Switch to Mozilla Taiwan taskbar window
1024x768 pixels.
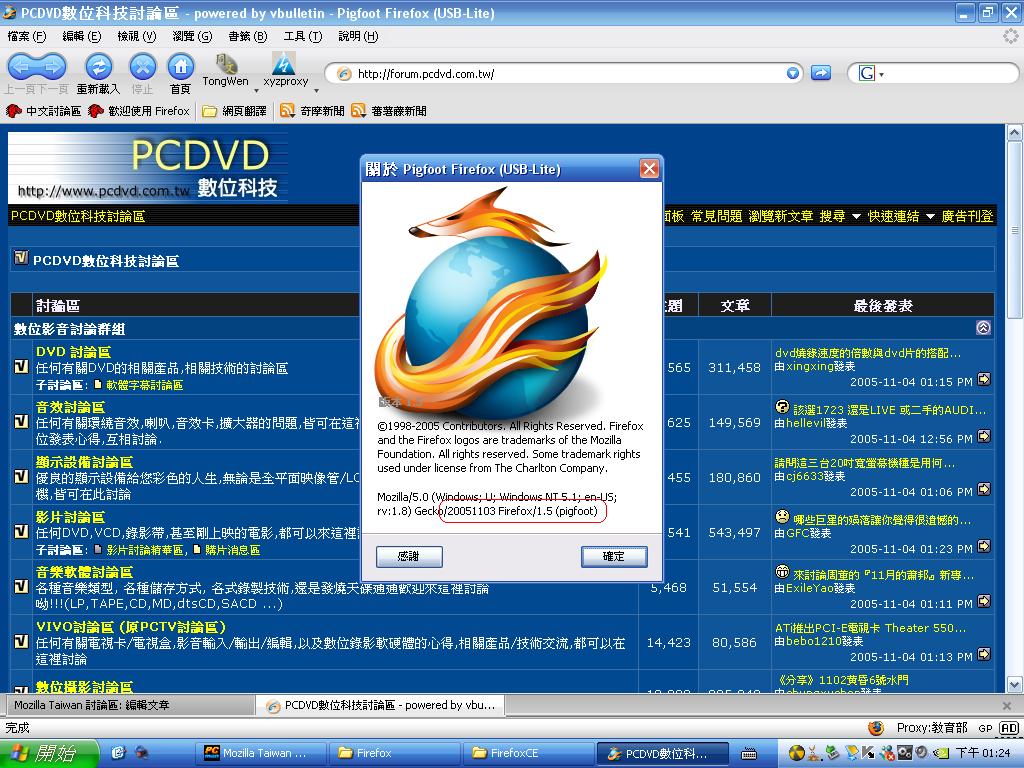[x=262, y=753]
